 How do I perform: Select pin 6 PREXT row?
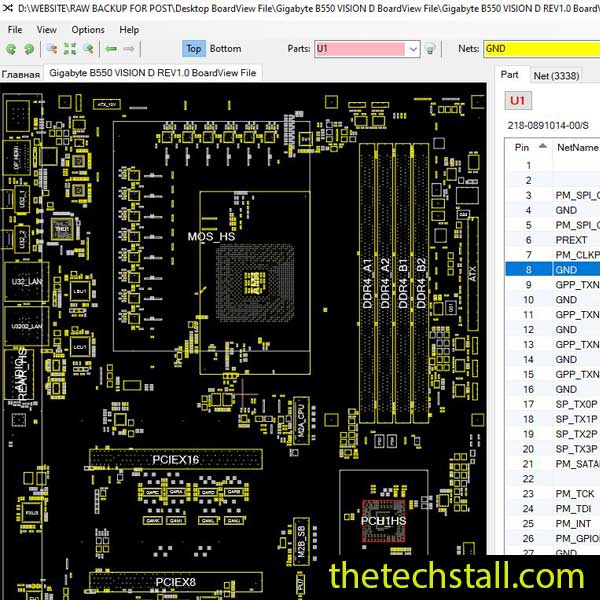click(553, 240)
